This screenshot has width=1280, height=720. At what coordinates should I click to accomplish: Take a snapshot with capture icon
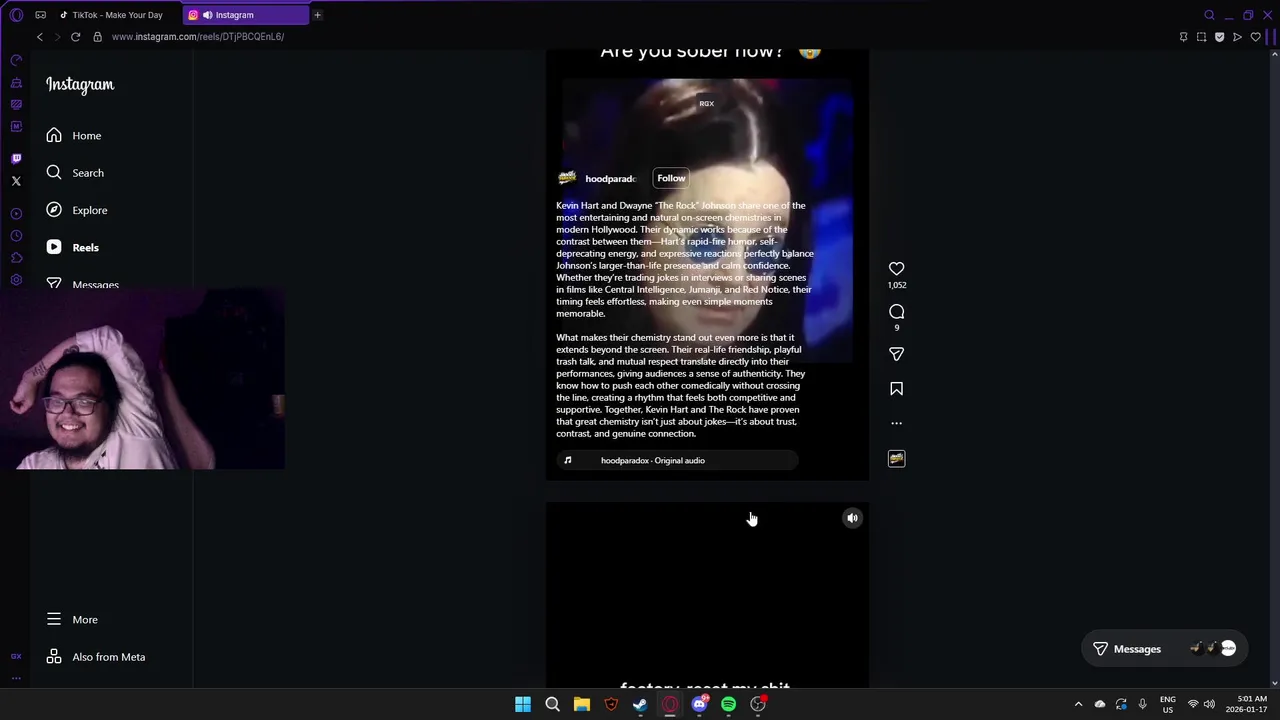click(x=1201, y=37)
